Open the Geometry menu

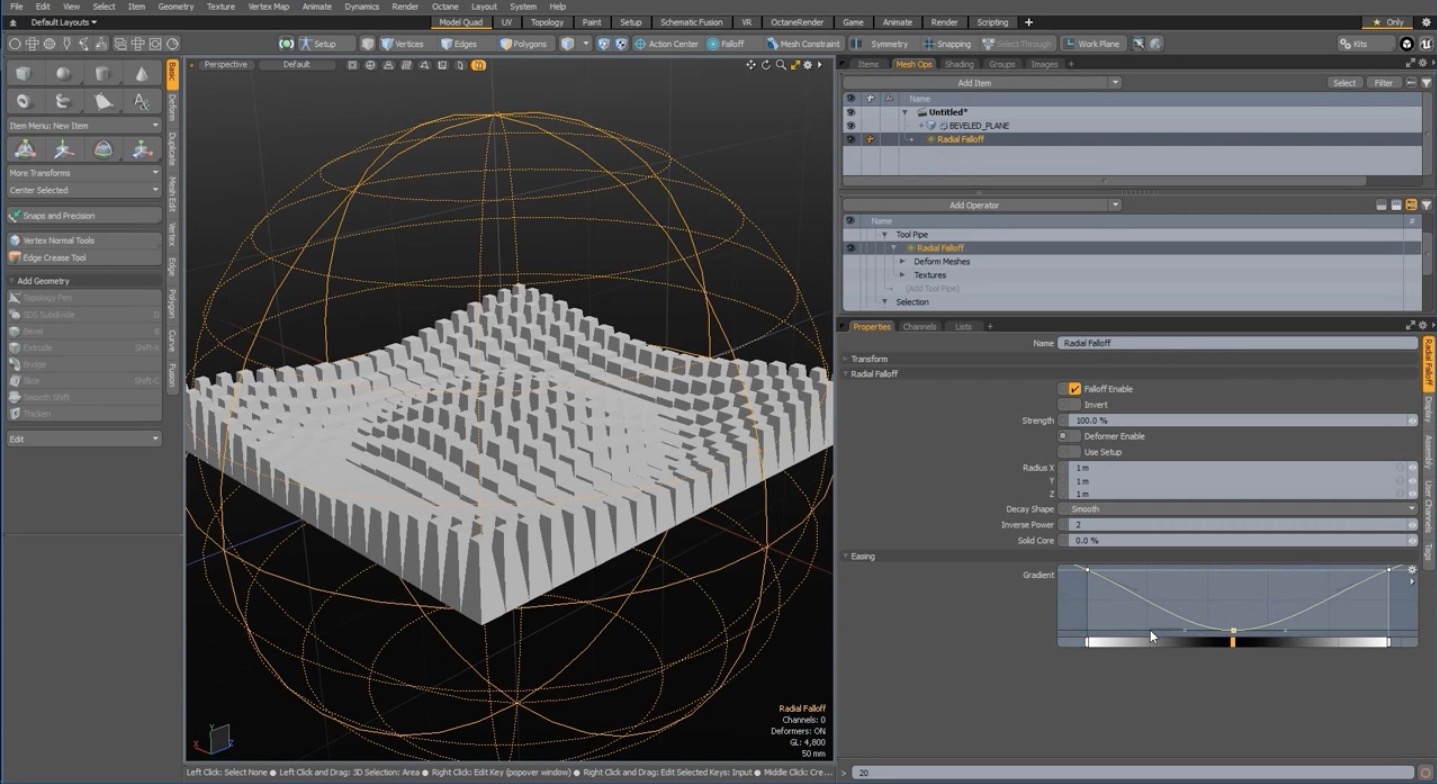(x=176, y=7)
